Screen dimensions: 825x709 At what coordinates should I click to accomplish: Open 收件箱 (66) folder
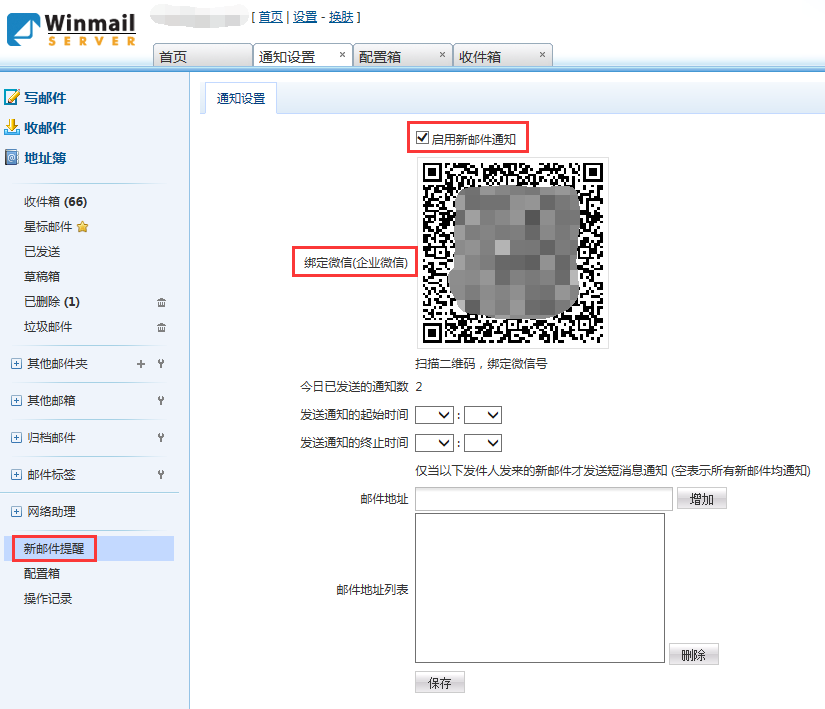click(x=55, y=202)
